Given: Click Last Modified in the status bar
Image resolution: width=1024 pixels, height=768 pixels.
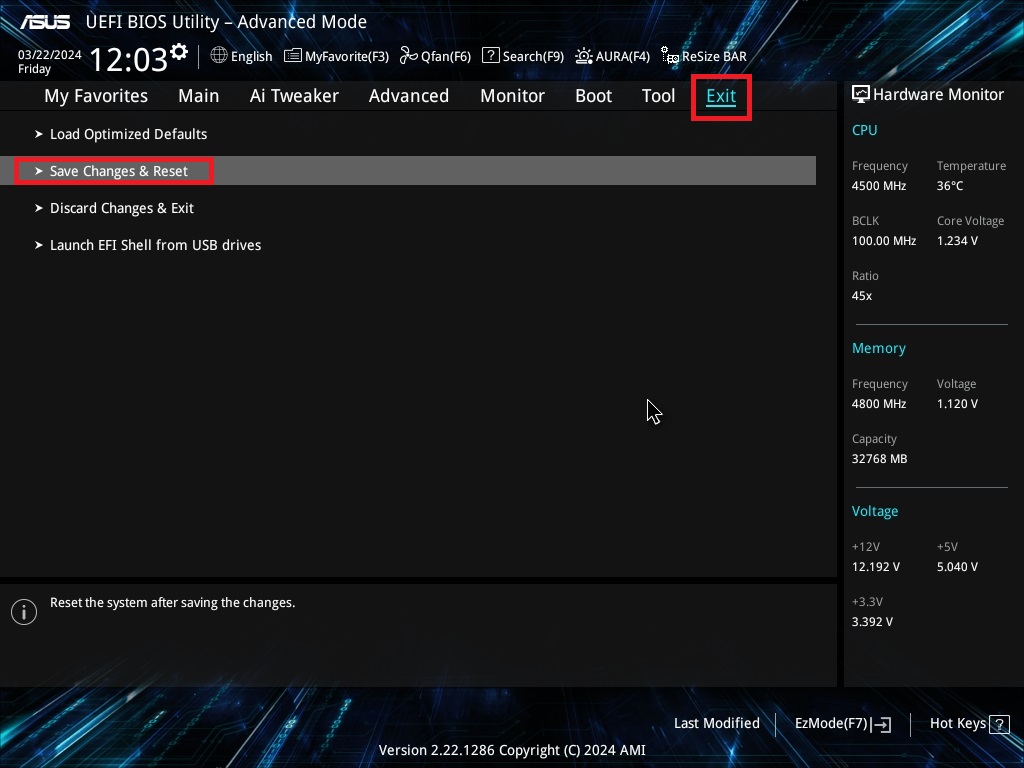Looking at the screenshot, I should (716, 723).
